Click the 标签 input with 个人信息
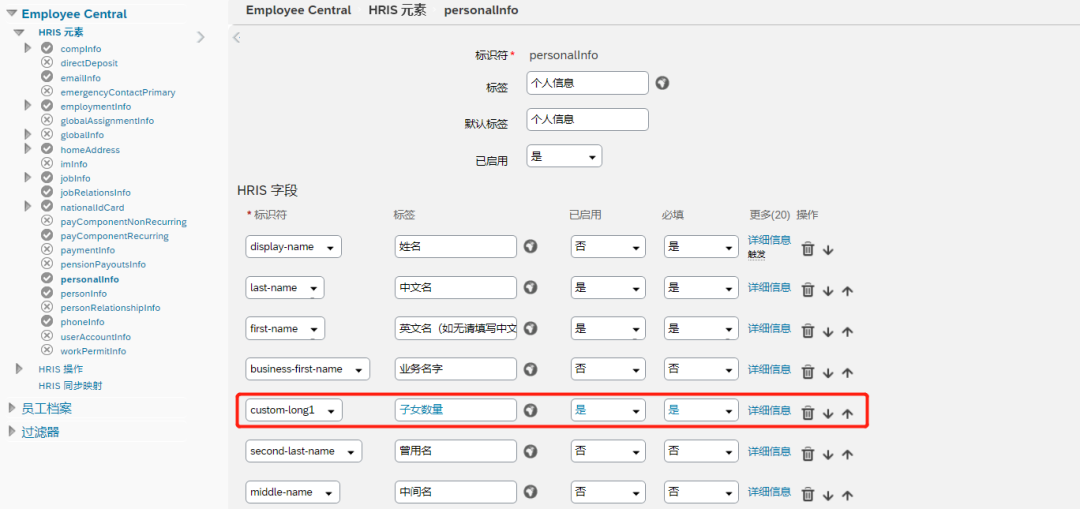 588,83
